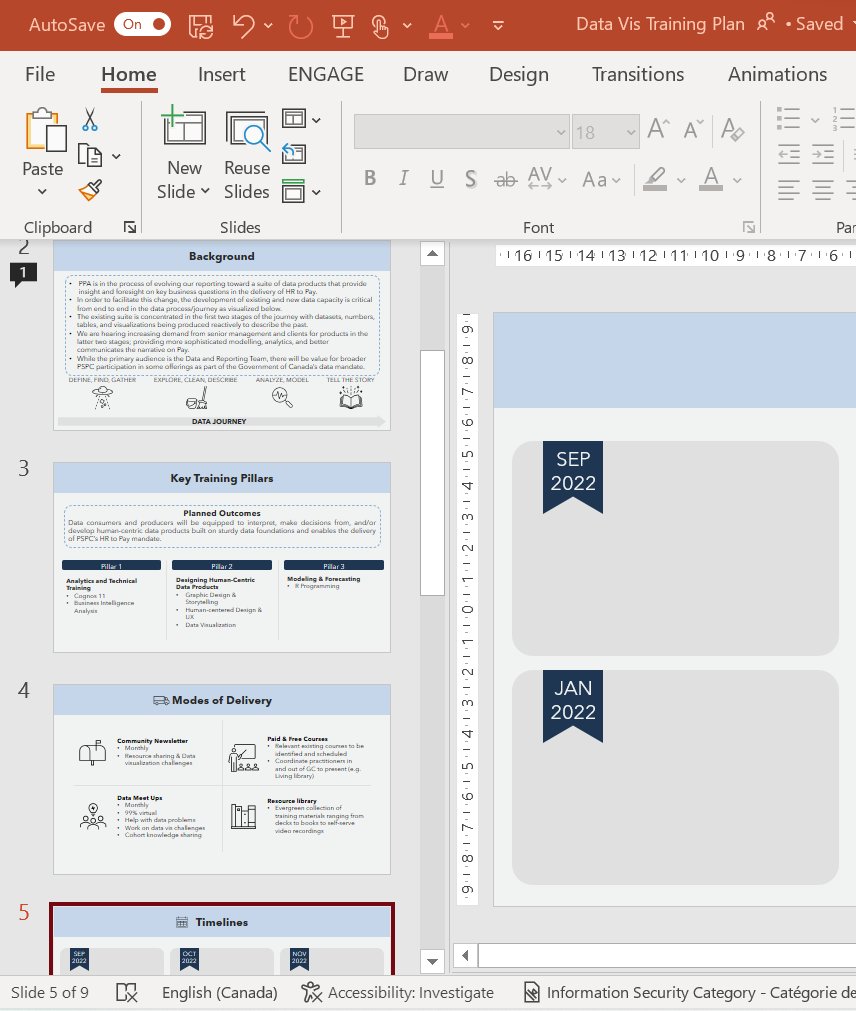Click the Change Case Aa button
The image size is (856, 1011).
(601, 180)
